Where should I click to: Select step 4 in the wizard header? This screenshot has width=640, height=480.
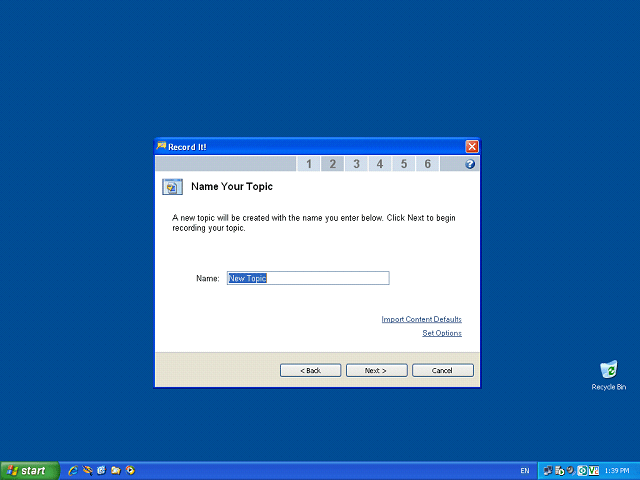tap(380, 164)
